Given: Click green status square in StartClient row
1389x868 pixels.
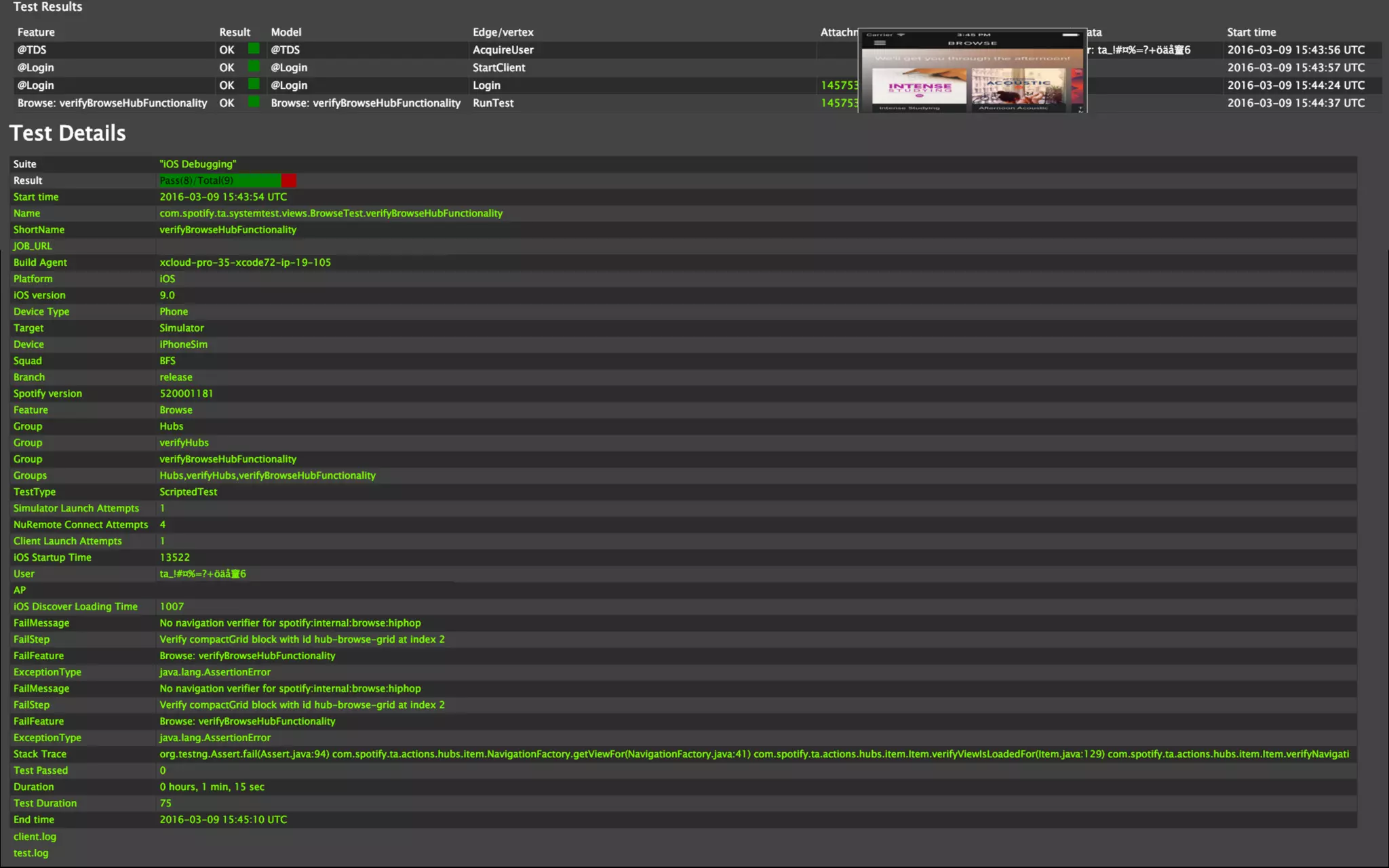Looking at the screenshot, I should [x=254, y=66].
